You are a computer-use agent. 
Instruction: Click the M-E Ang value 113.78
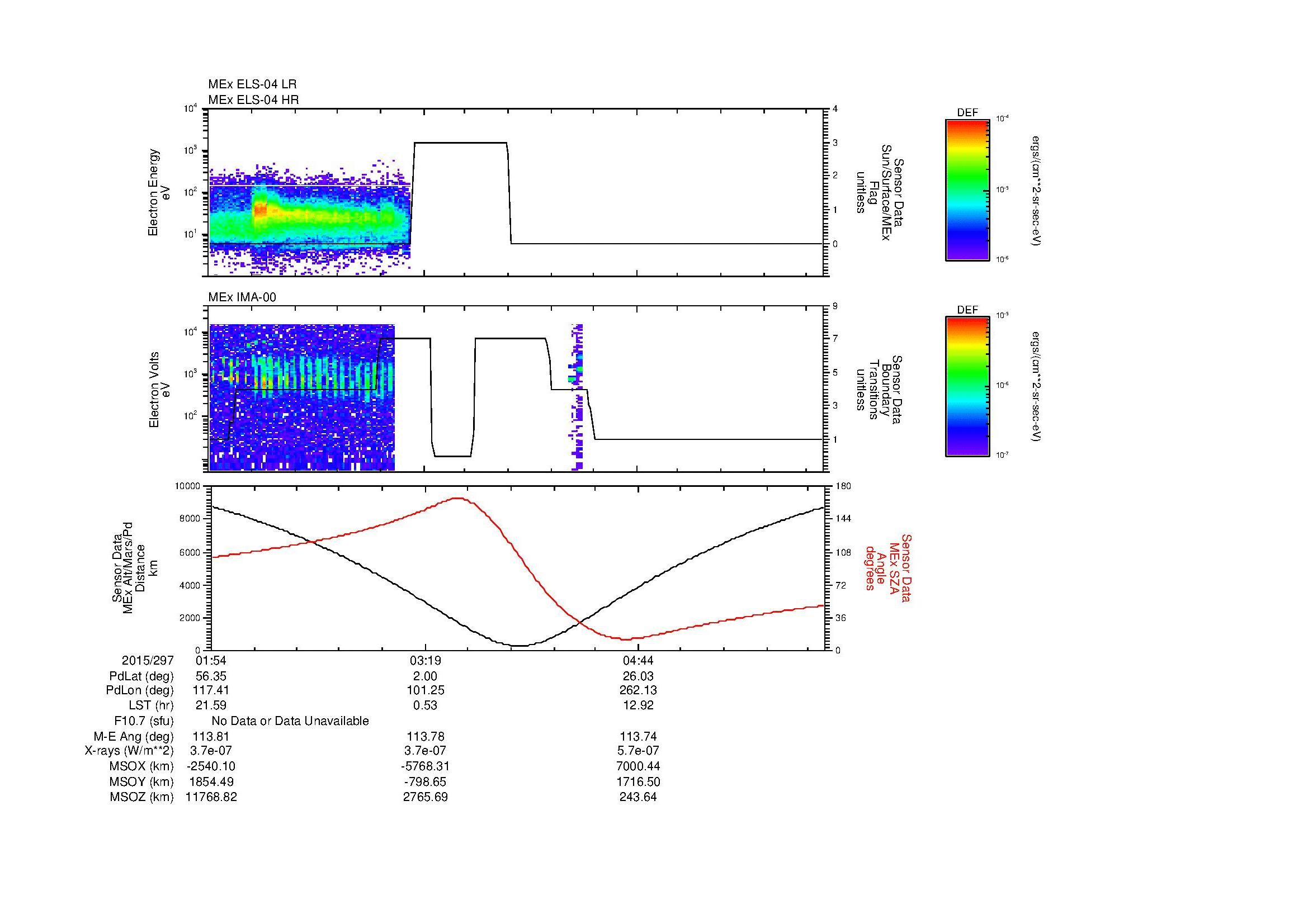pos(425,736)
